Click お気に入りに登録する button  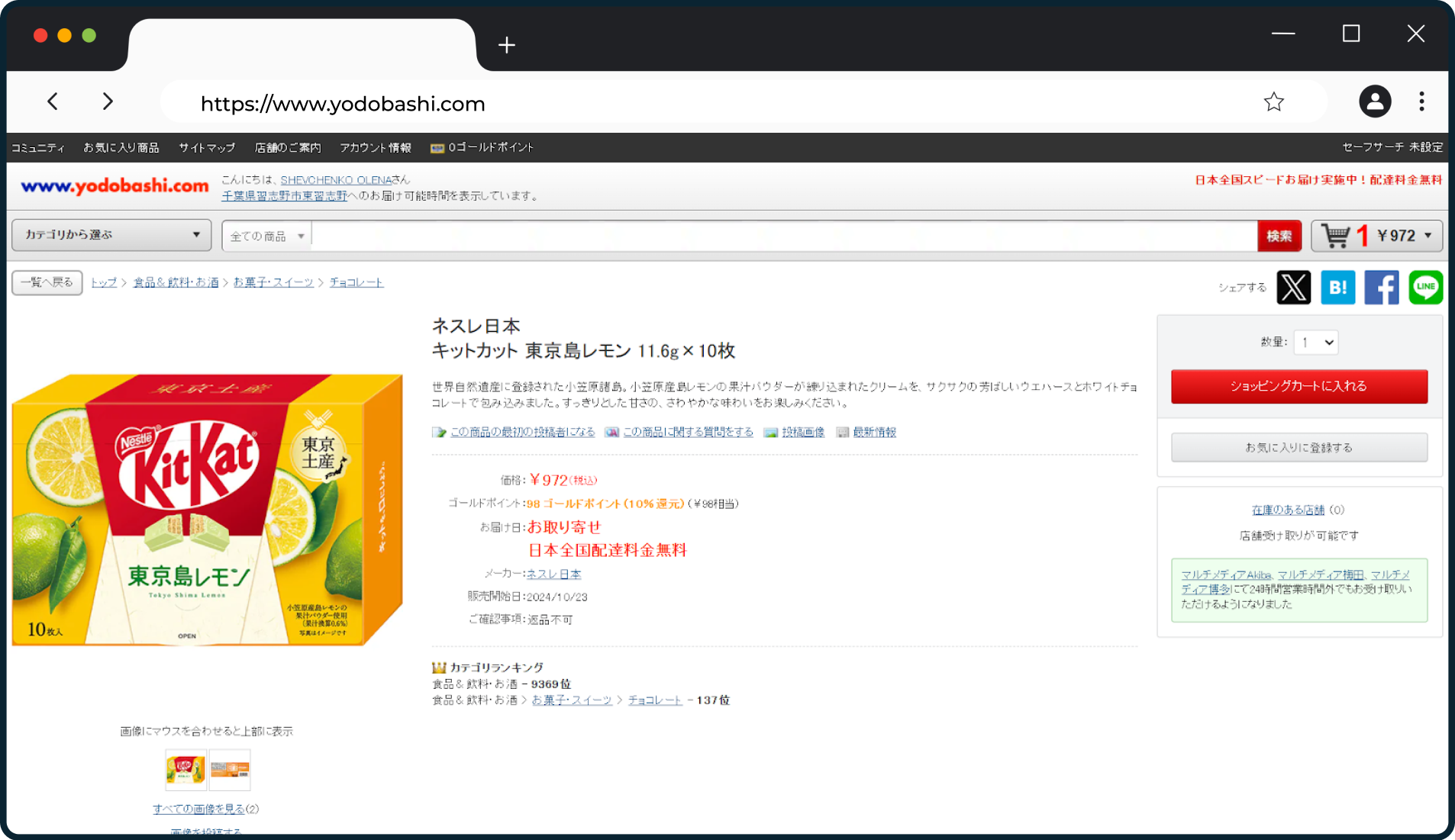tap(1299, 448)
